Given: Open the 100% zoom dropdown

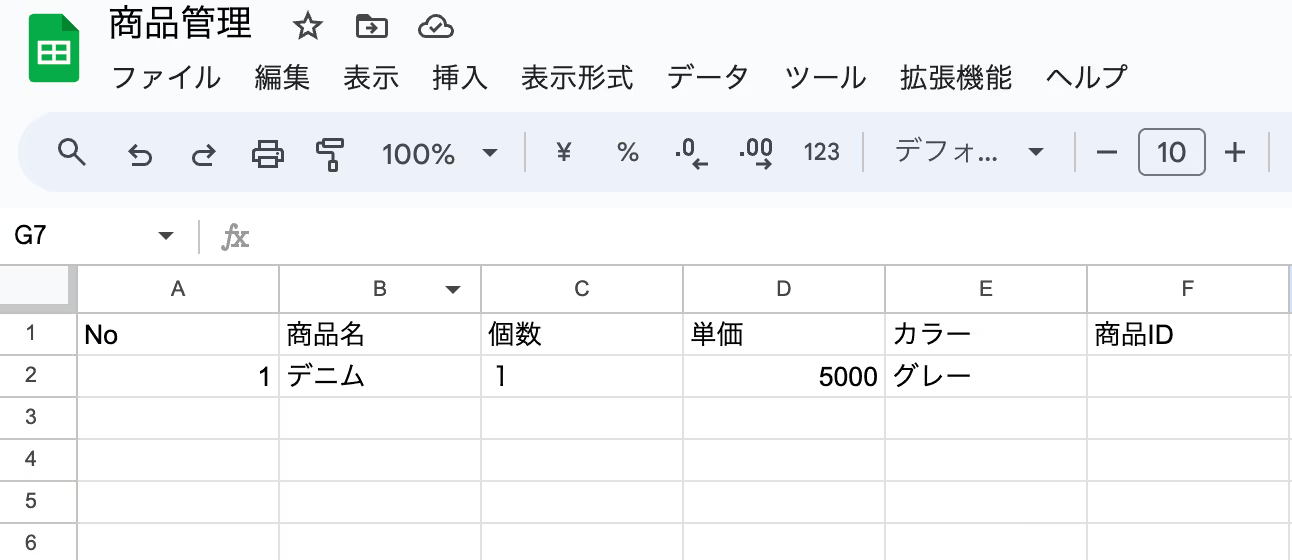Looking at the screenshot, I should point(440,153).
